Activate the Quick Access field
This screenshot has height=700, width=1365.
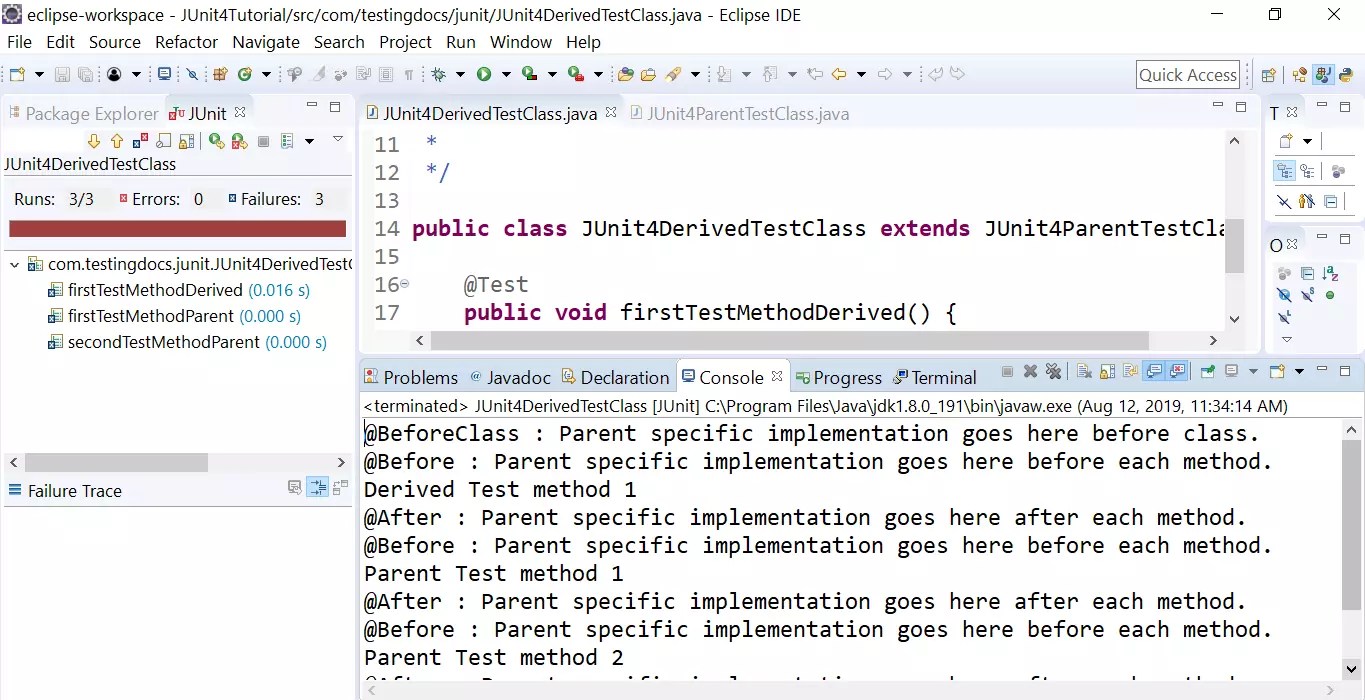[1188, 74]
